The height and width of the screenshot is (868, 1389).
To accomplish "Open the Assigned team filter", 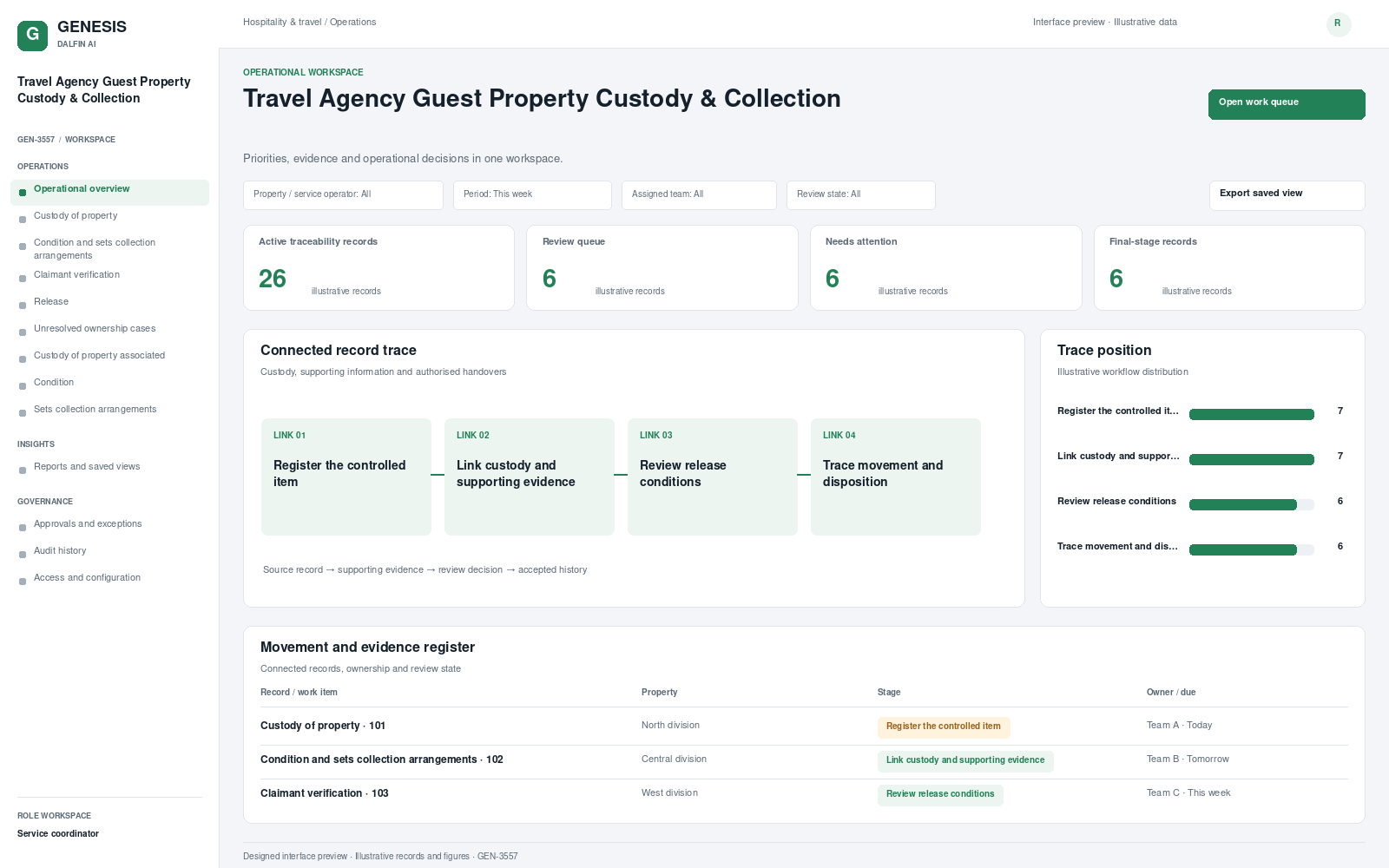I will pos(699,195).
